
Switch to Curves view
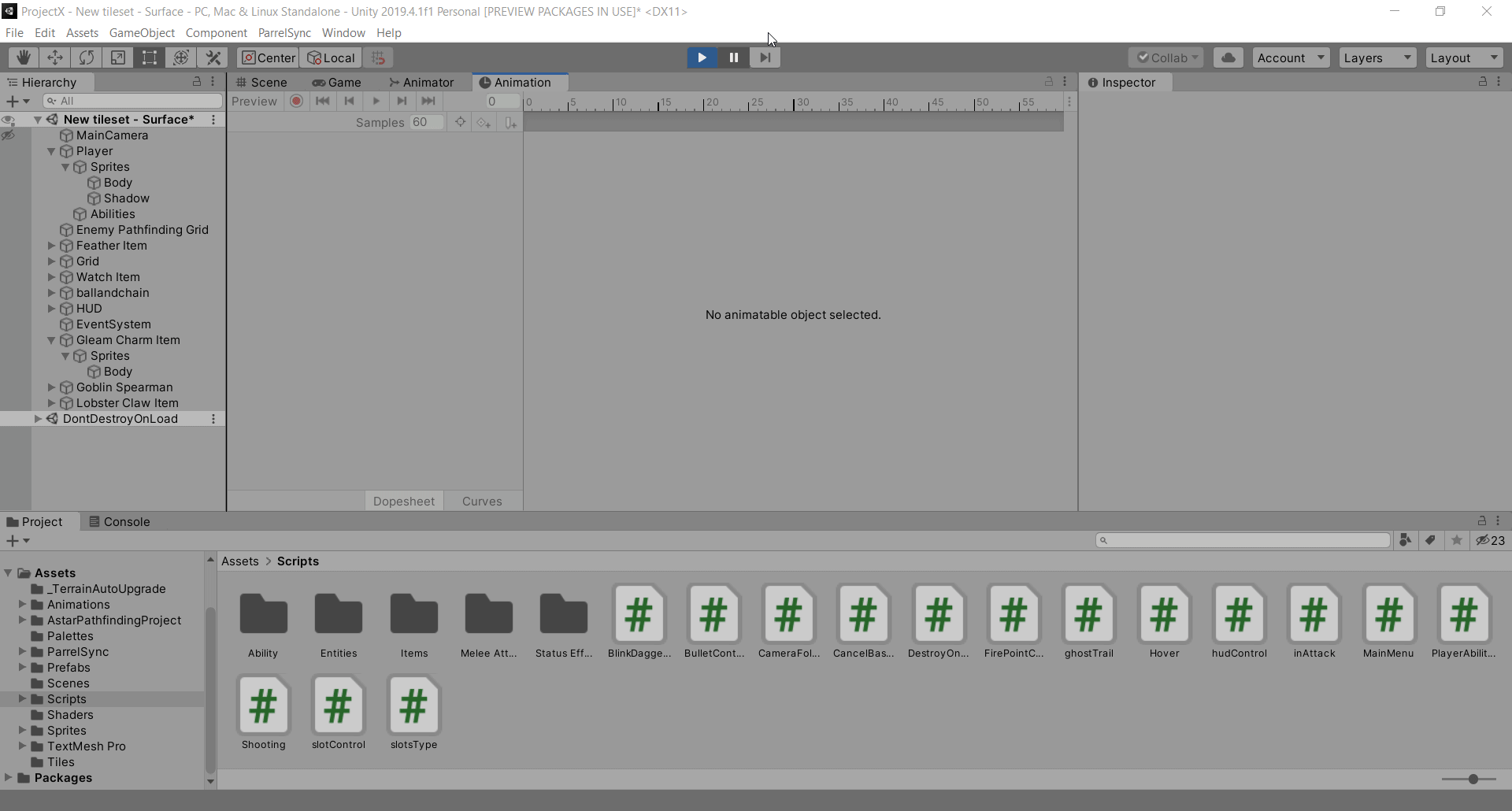(482, 501)
